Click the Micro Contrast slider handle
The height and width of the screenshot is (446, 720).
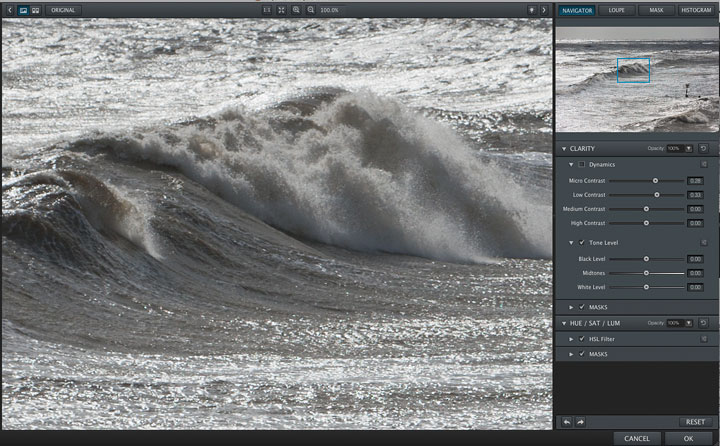[655, 181]
